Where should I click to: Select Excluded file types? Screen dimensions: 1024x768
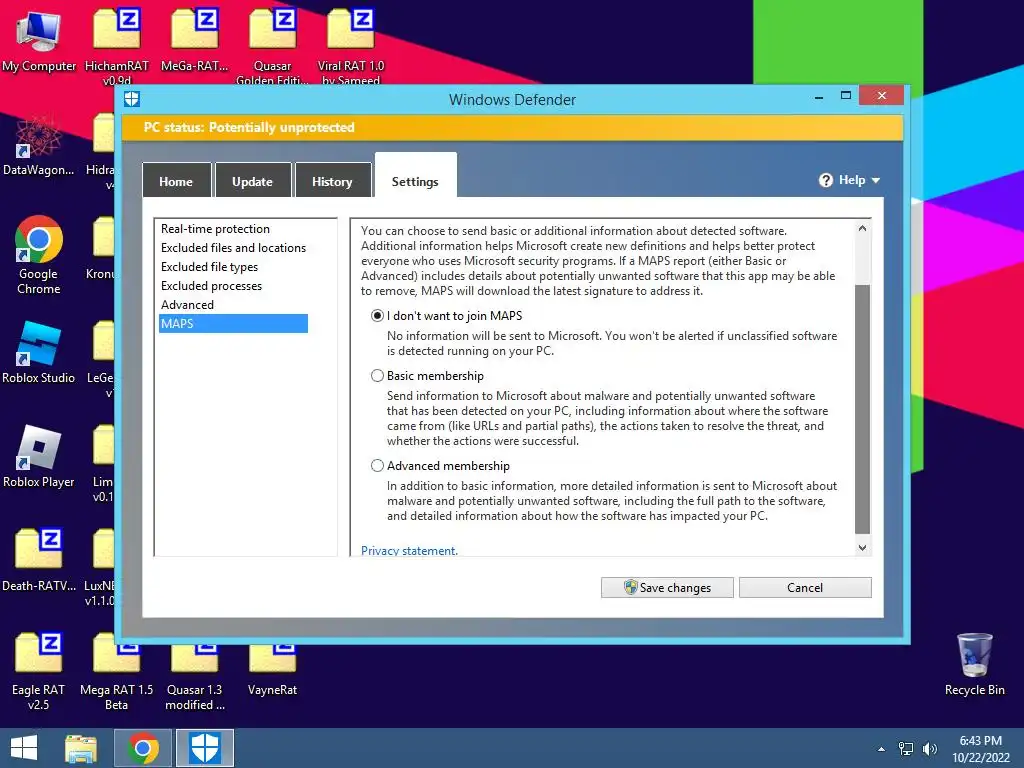pyautogui.click(x=210, y=267)
